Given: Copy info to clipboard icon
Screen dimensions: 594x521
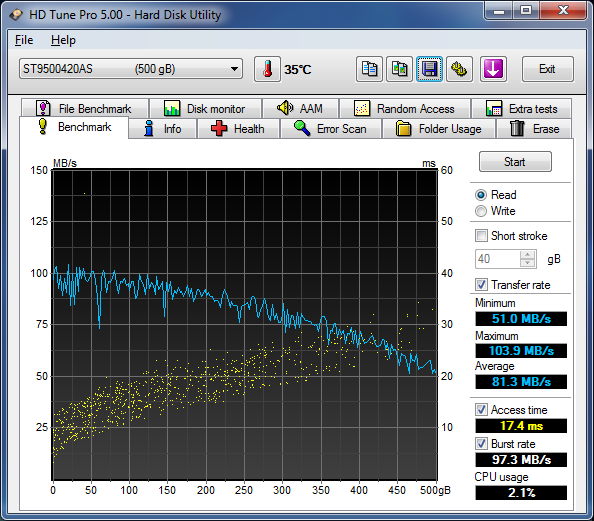Looking at the screenshot, I should (369, 69).
